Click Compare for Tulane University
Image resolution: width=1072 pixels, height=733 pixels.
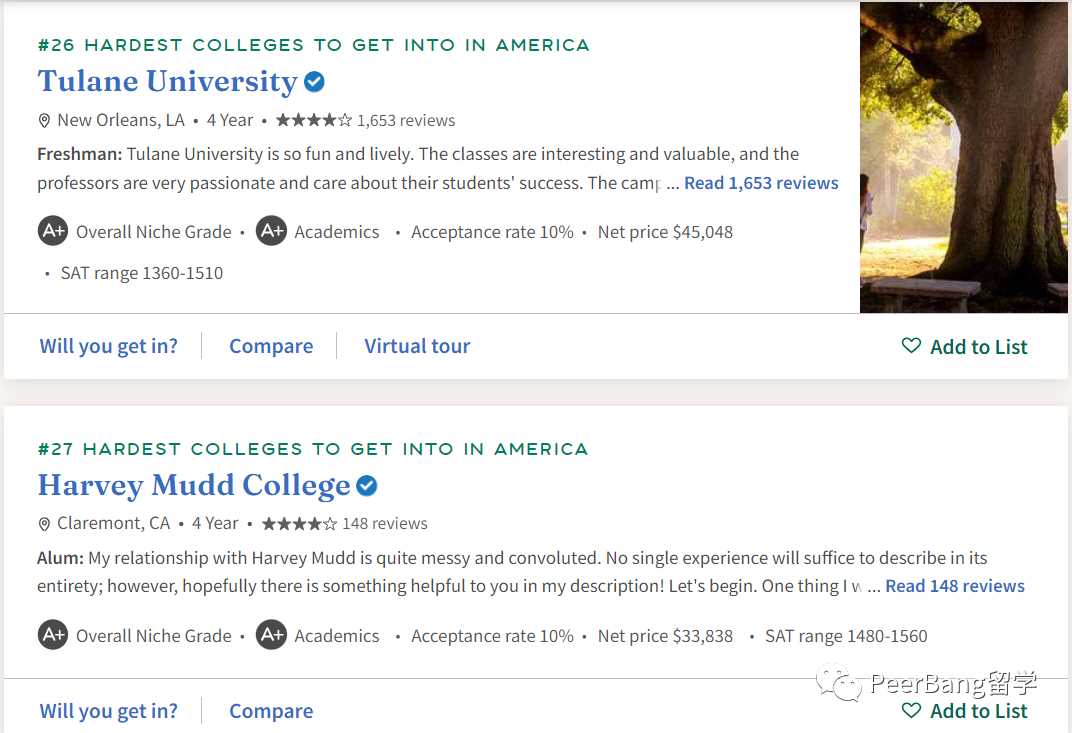click(x=271, y=346)
